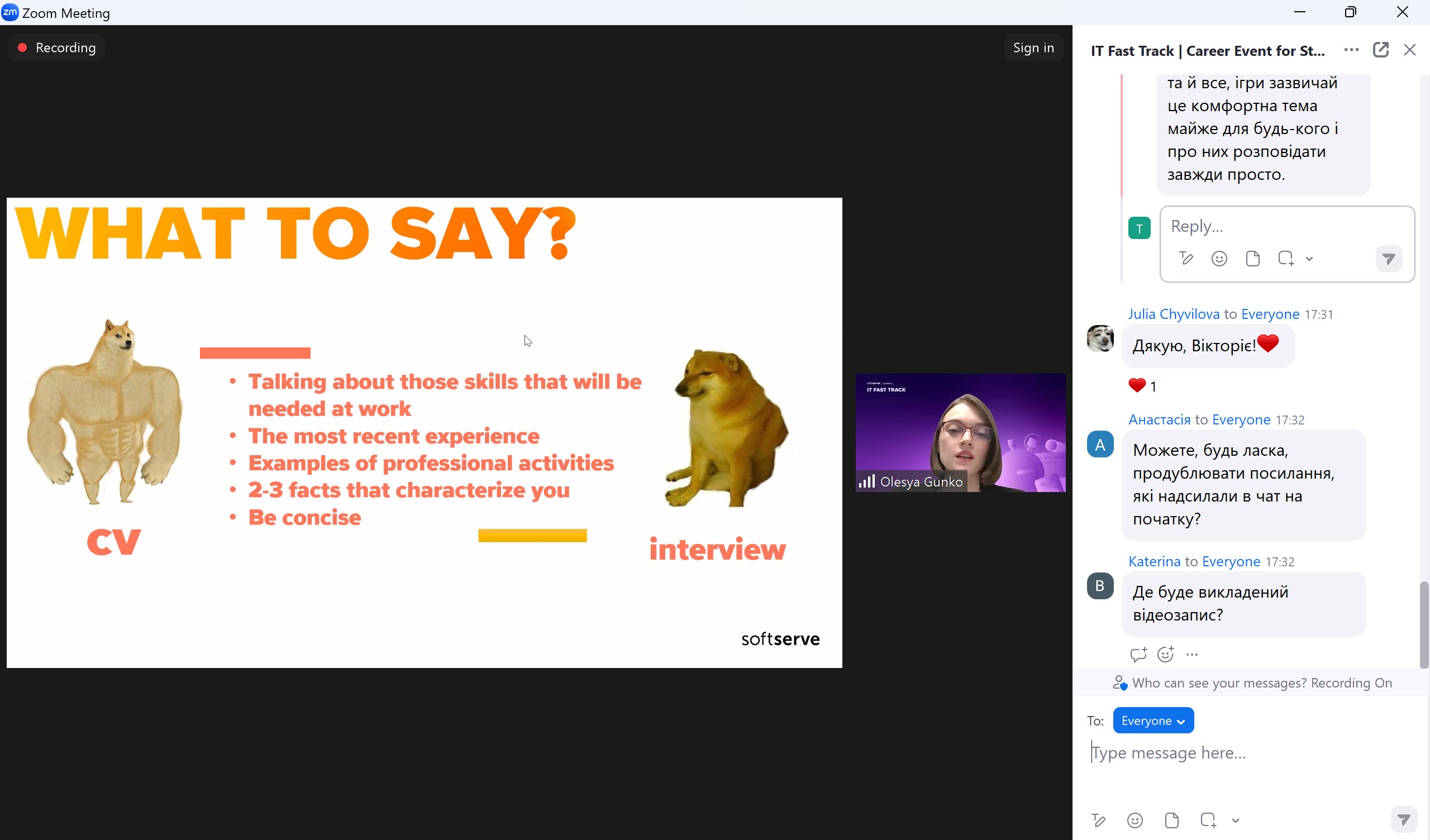
Task: Open Julia Chyvilova sender name
Action: coord(1173,314)
